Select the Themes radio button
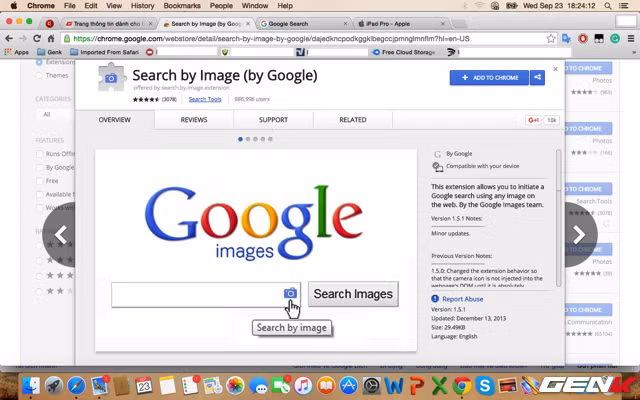640x400 pixels. tap(40, 75)
